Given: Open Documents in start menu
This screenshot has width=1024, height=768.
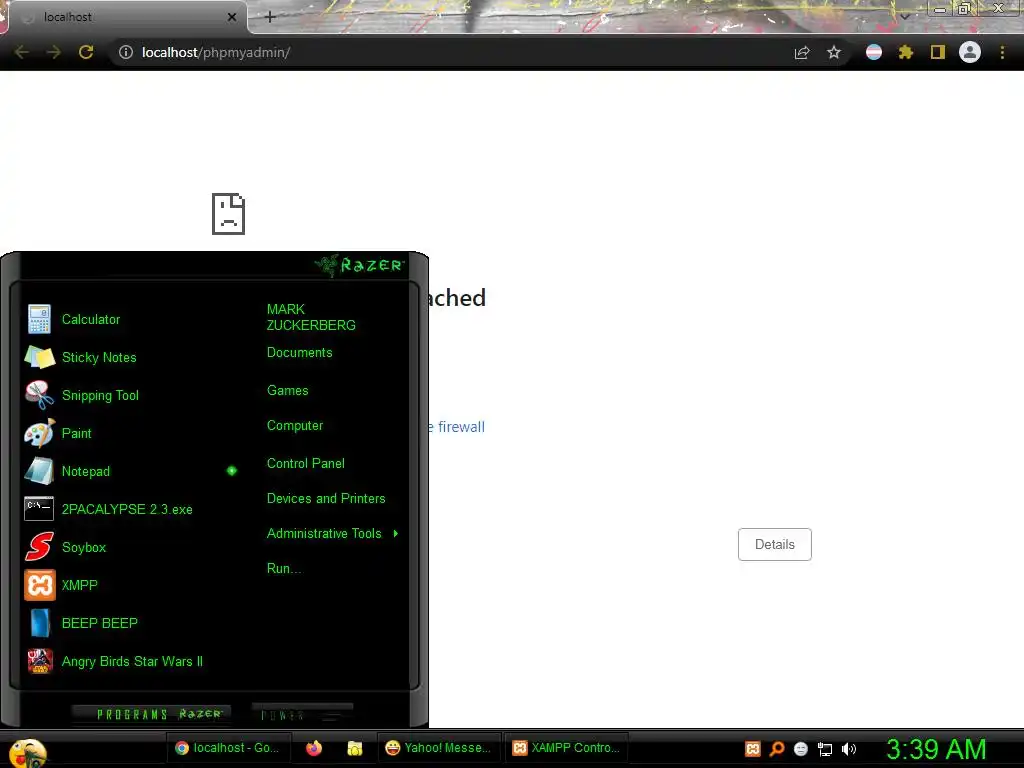Looking at the screenshot, I should click(x=299, y=353).
